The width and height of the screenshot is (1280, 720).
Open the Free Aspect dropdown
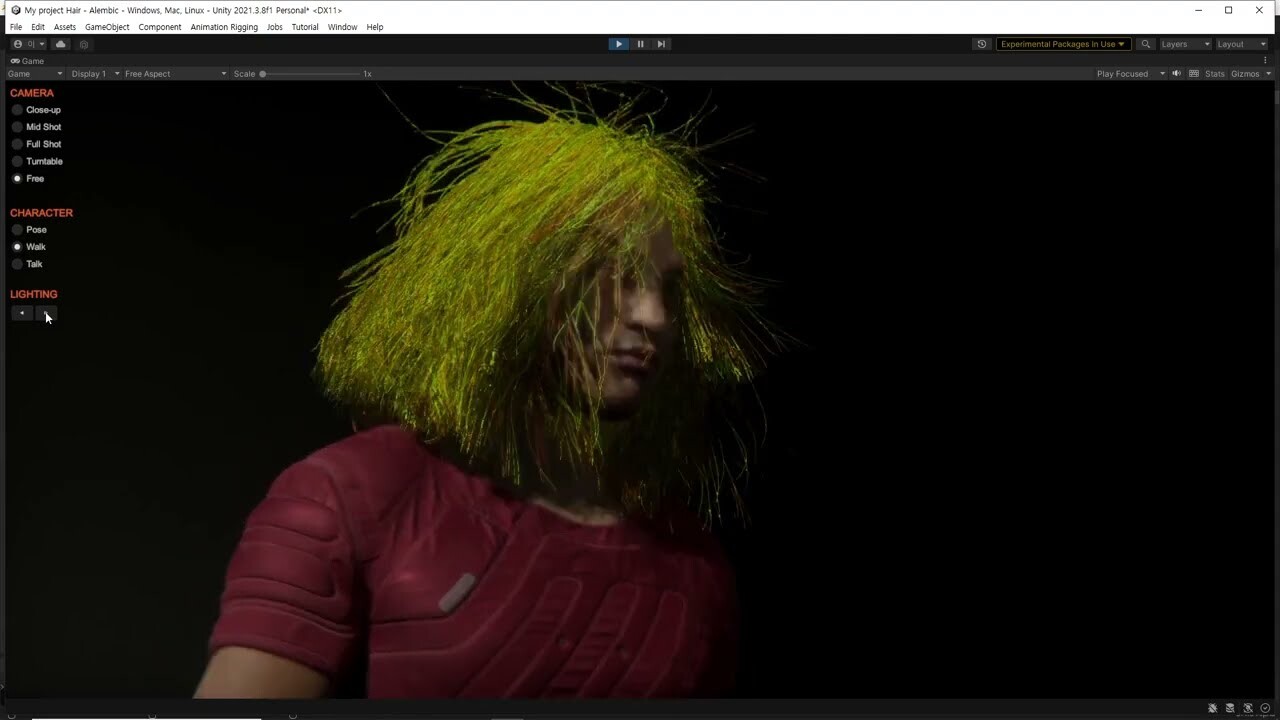coord(170,73)
